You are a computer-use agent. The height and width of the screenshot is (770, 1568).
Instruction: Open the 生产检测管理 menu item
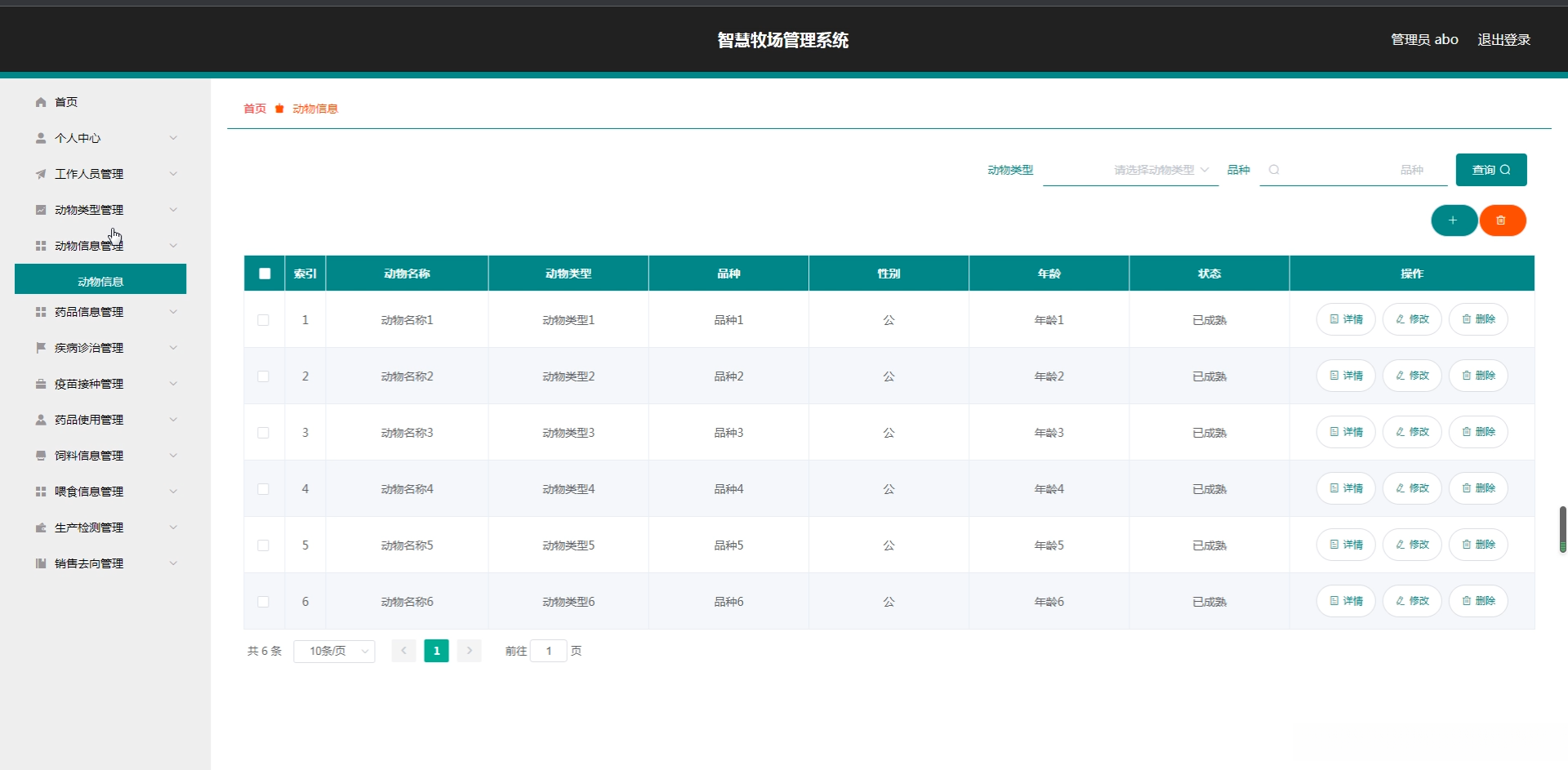(x=100, y=527)
